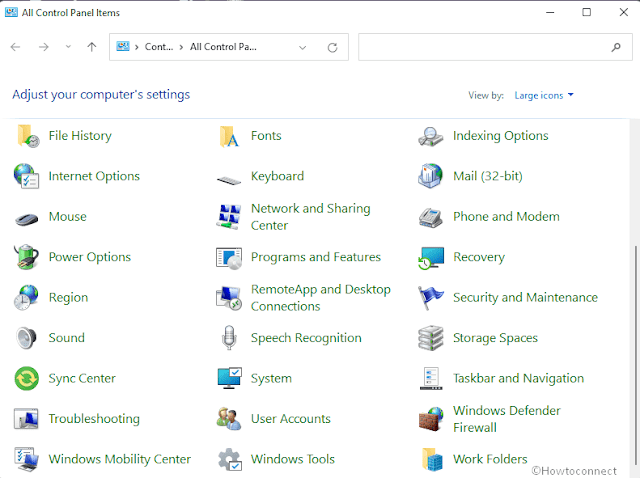Open the Mouse icon
This screenshot has height=478, width=640.
pos(27,219)
